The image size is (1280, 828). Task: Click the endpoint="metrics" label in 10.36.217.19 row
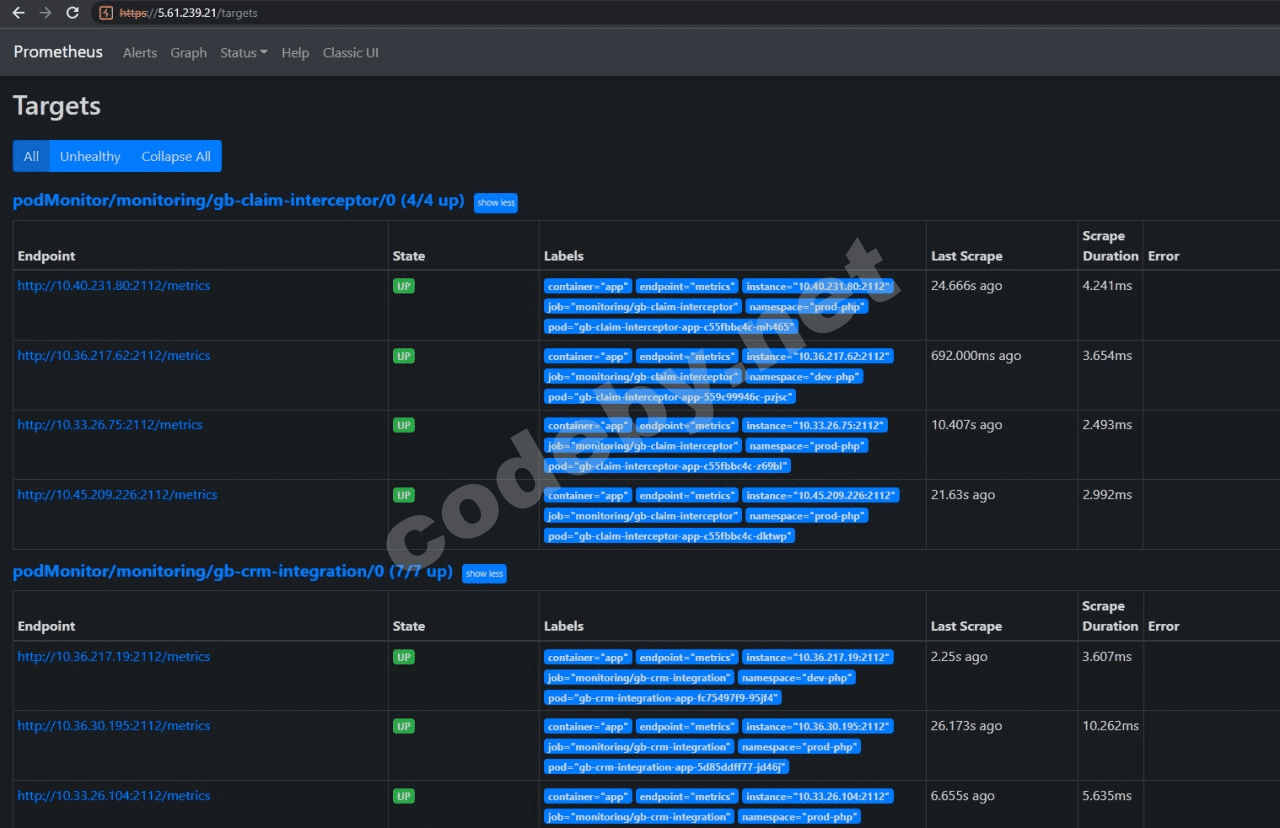[687, 657]
